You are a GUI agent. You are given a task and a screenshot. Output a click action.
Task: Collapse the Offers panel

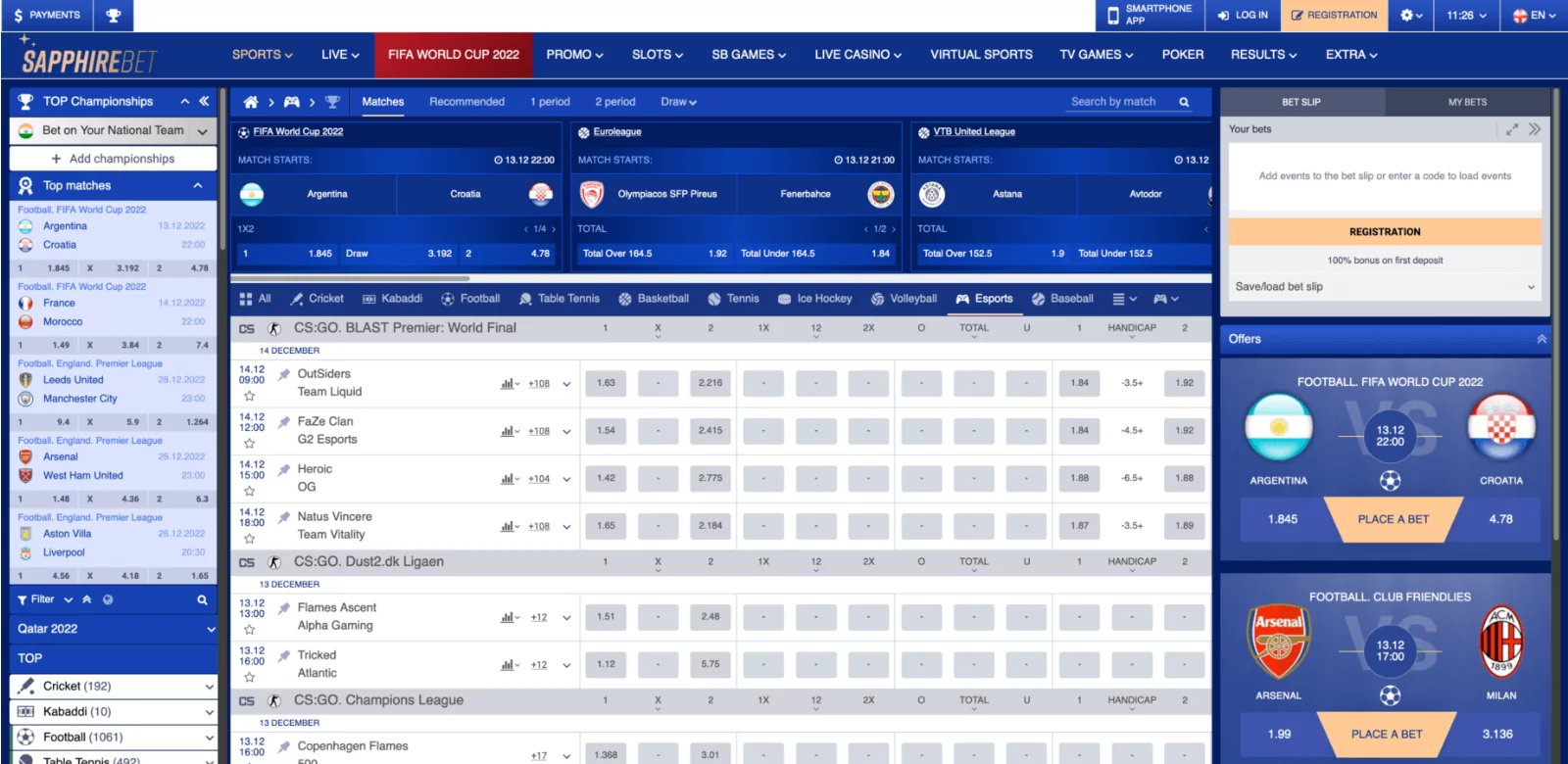coord(1542,339)
